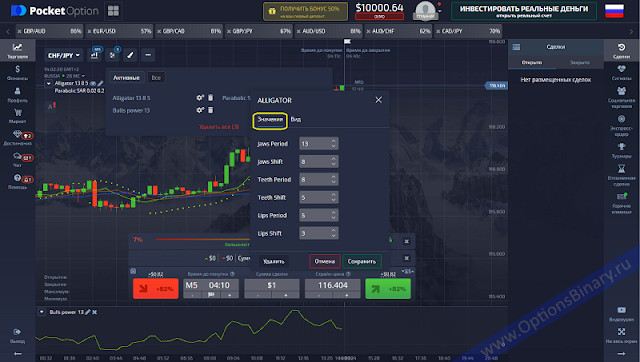
Task: Click the Lips Period value field
Action: (318, 215)
